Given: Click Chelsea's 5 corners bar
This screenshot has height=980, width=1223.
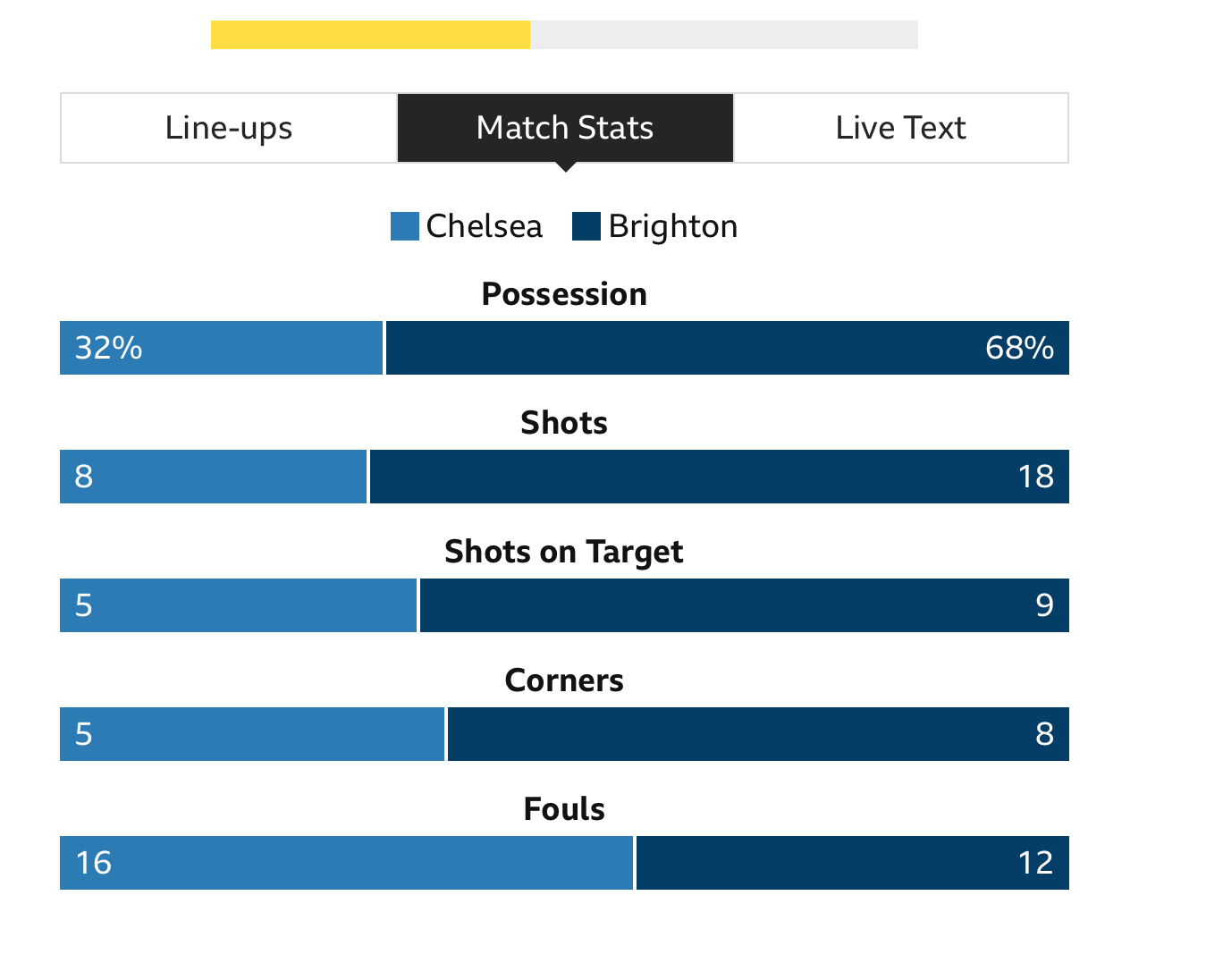Looking at the screenshot, I should [x=252, y=734].
